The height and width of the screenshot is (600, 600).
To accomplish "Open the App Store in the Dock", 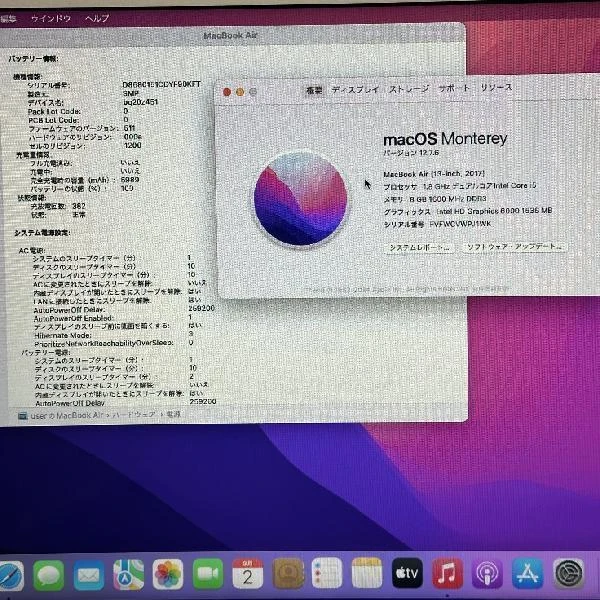I will click(x=527, y=574).
